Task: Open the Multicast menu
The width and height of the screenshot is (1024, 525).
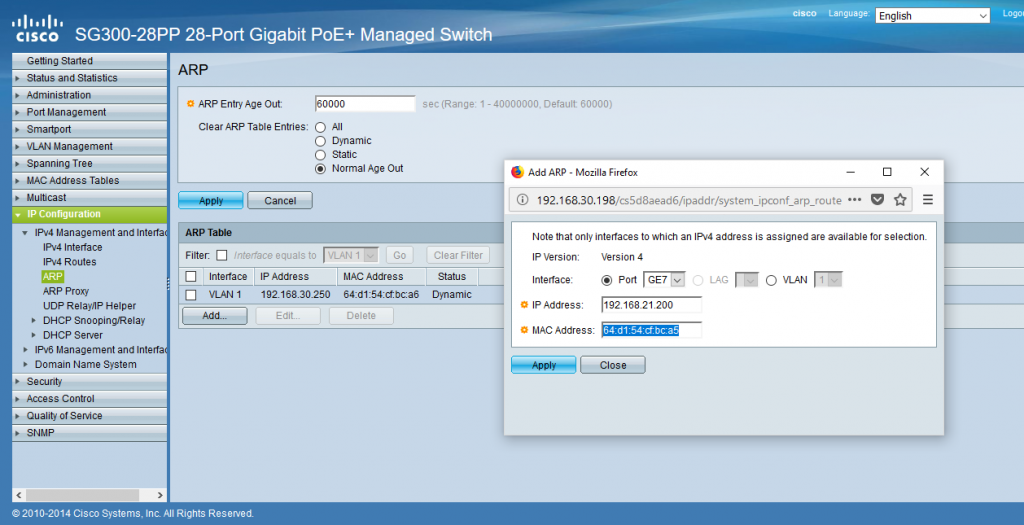Action: (89, 197)
